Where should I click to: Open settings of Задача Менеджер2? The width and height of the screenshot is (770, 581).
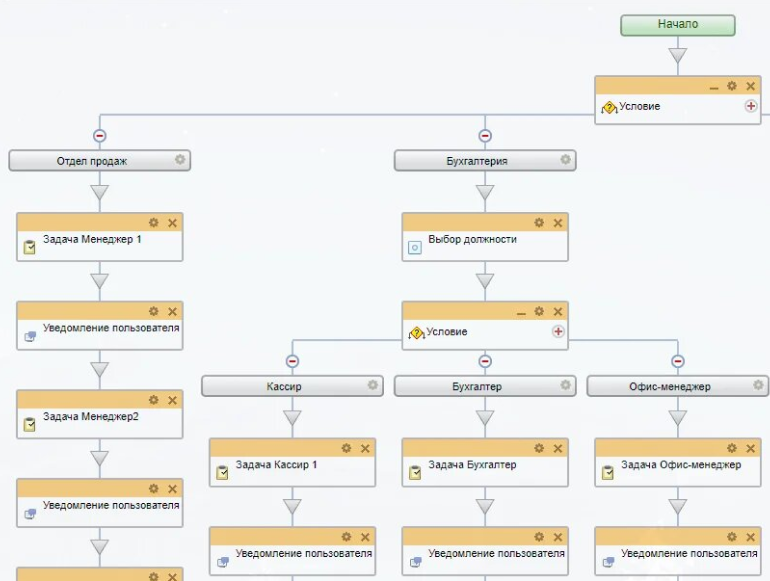point(154,400)
